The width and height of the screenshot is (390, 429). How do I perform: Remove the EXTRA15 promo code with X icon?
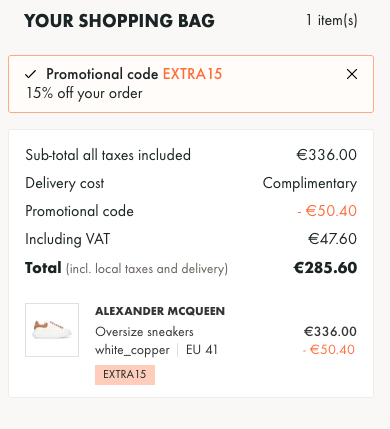click(352, 74)
